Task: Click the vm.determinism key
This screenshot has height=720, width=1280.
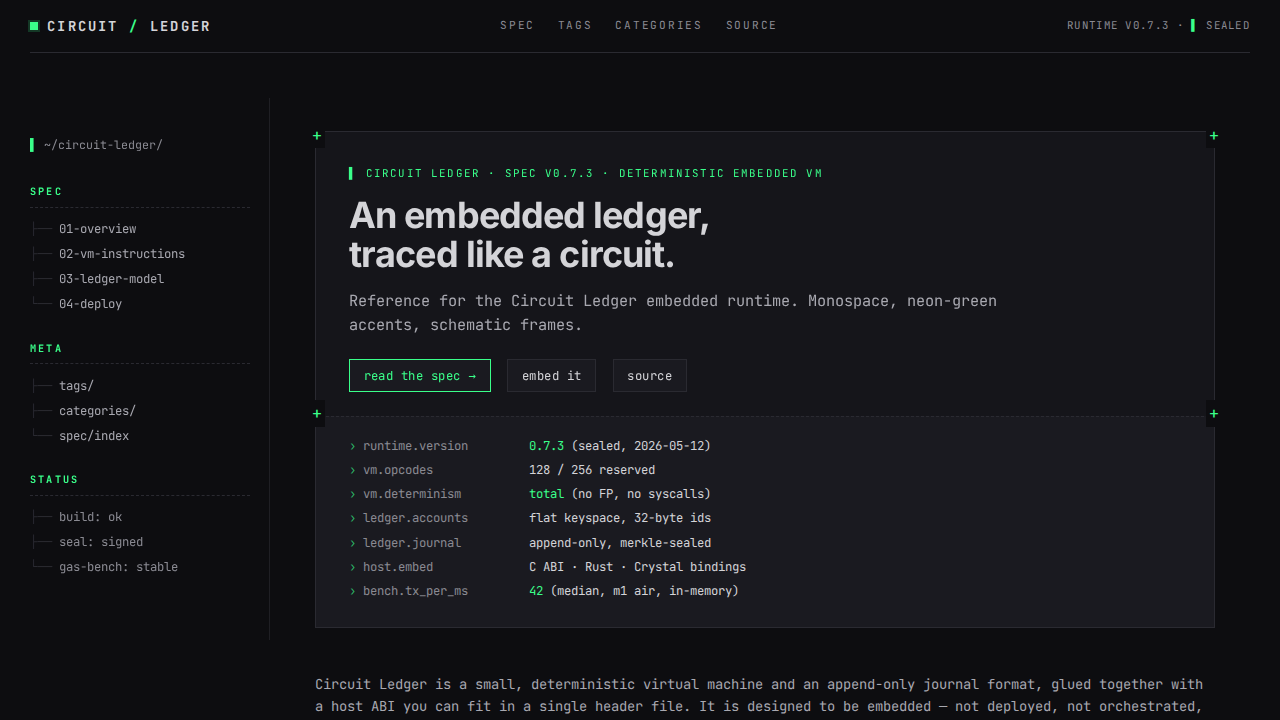Action: [412, 494]
